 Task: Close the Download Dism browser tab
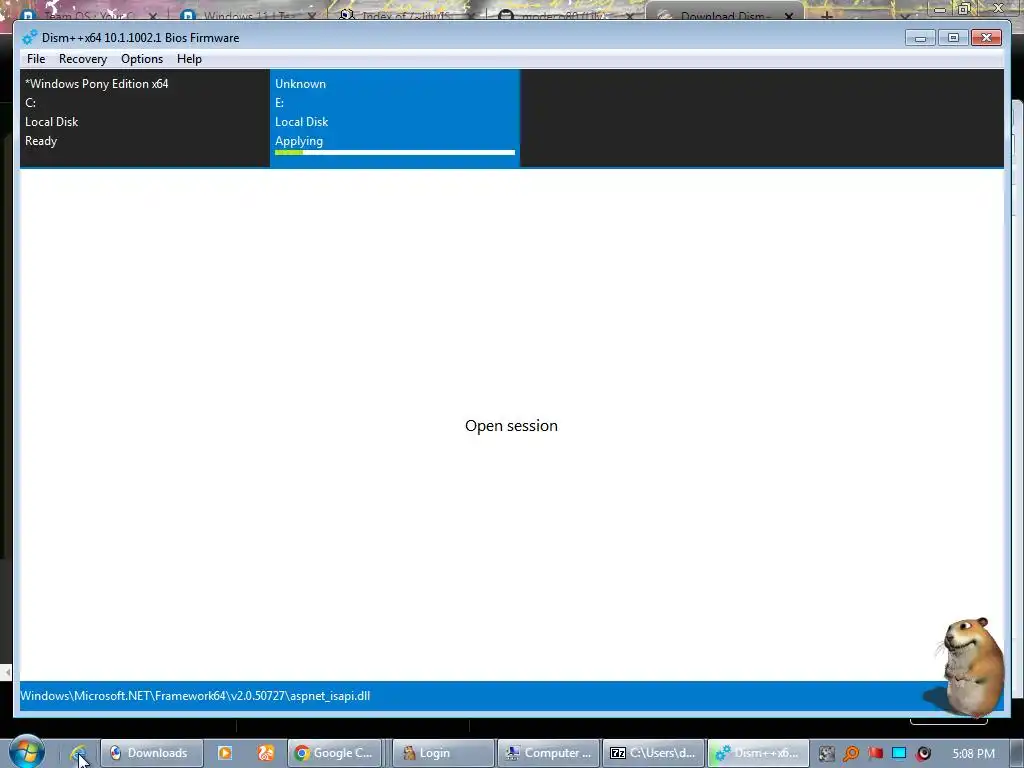coord(789,16)
